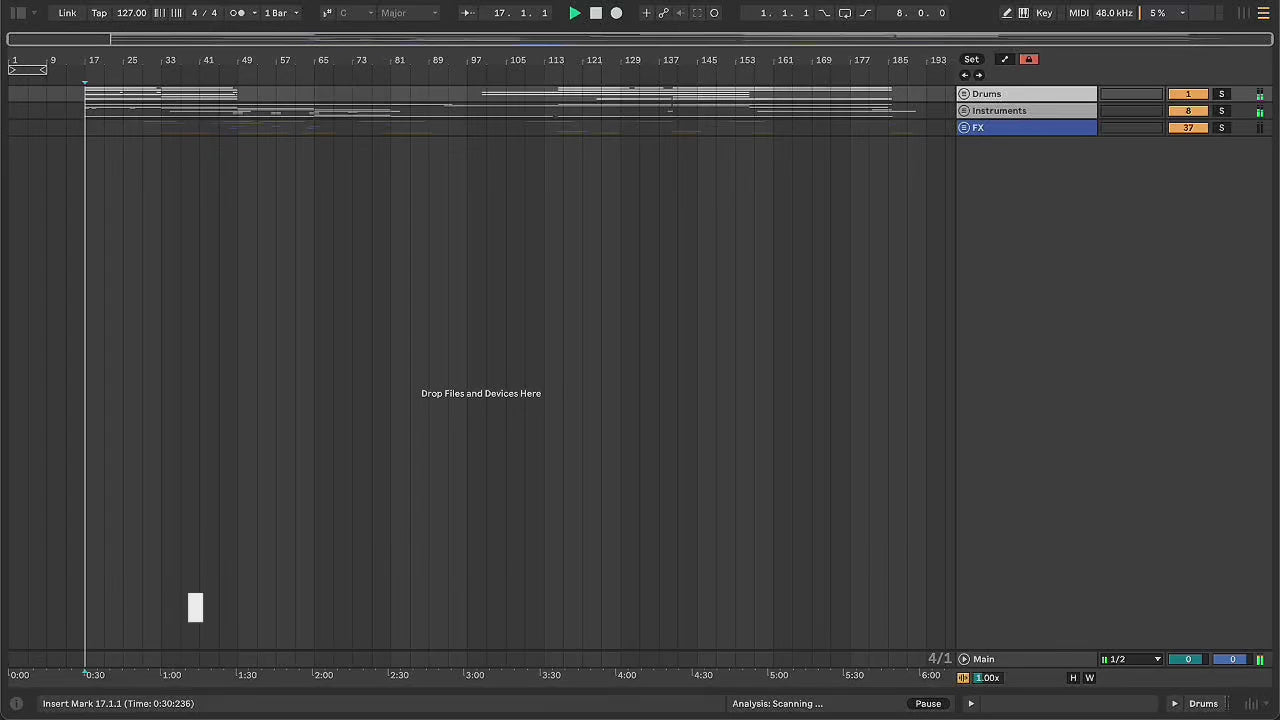Toggle the browser show/hide icon
The height and width of the screenshot is (720, 1280).
tap(18, 13)
